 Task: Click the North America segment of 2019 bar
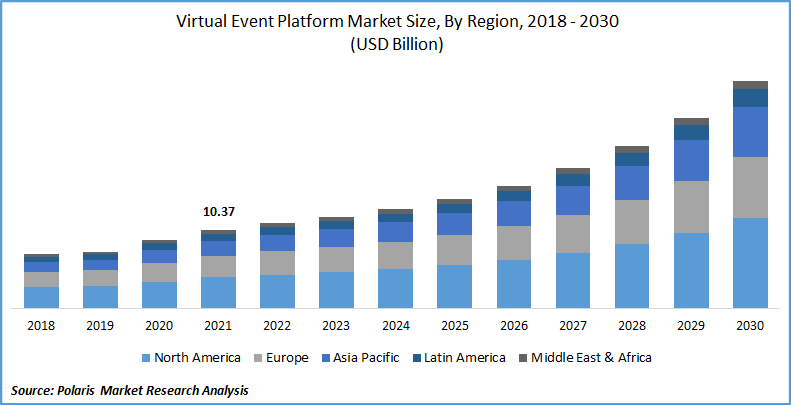point(100,297)
